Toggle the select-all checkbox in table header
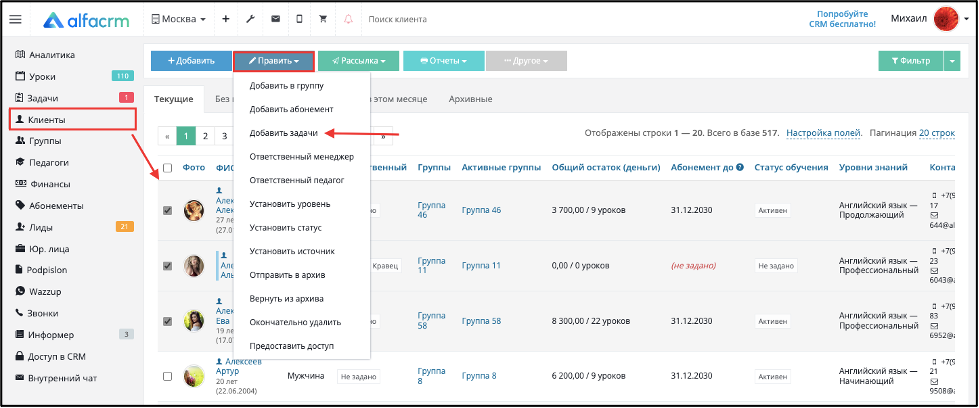Image resolution: width=979 pixels, height=408 pixels. pyautogui.click(x=167, y=167)
